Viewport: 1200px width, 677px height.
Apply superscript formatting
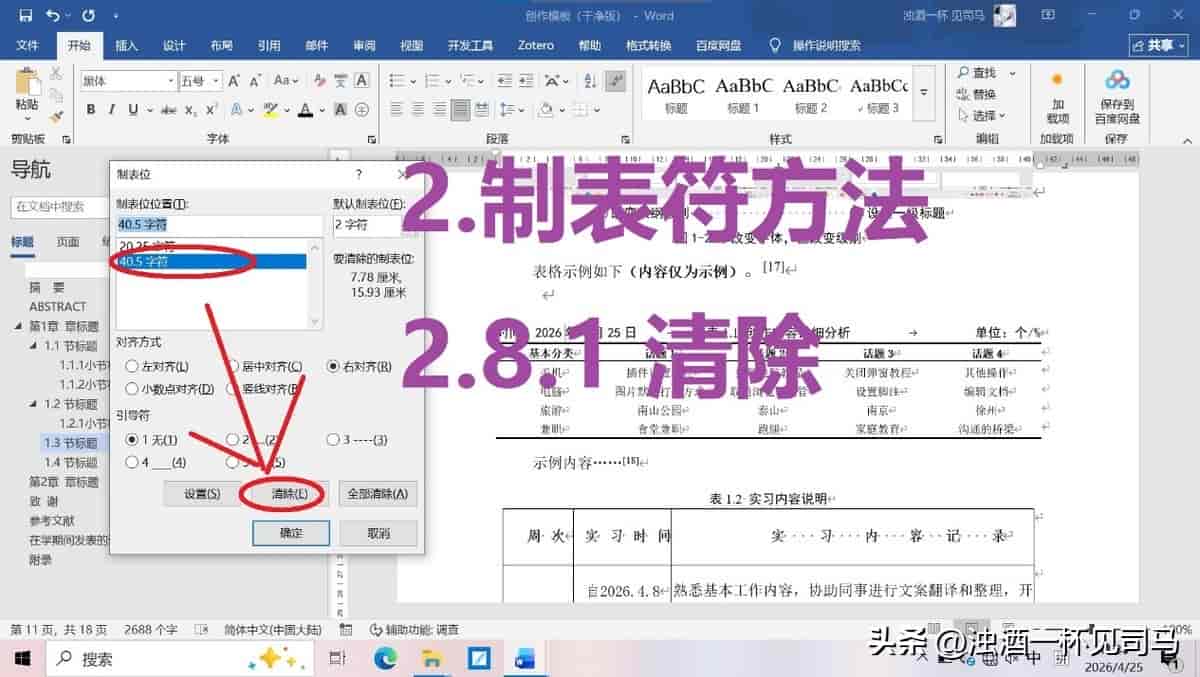tap(212, 110)
